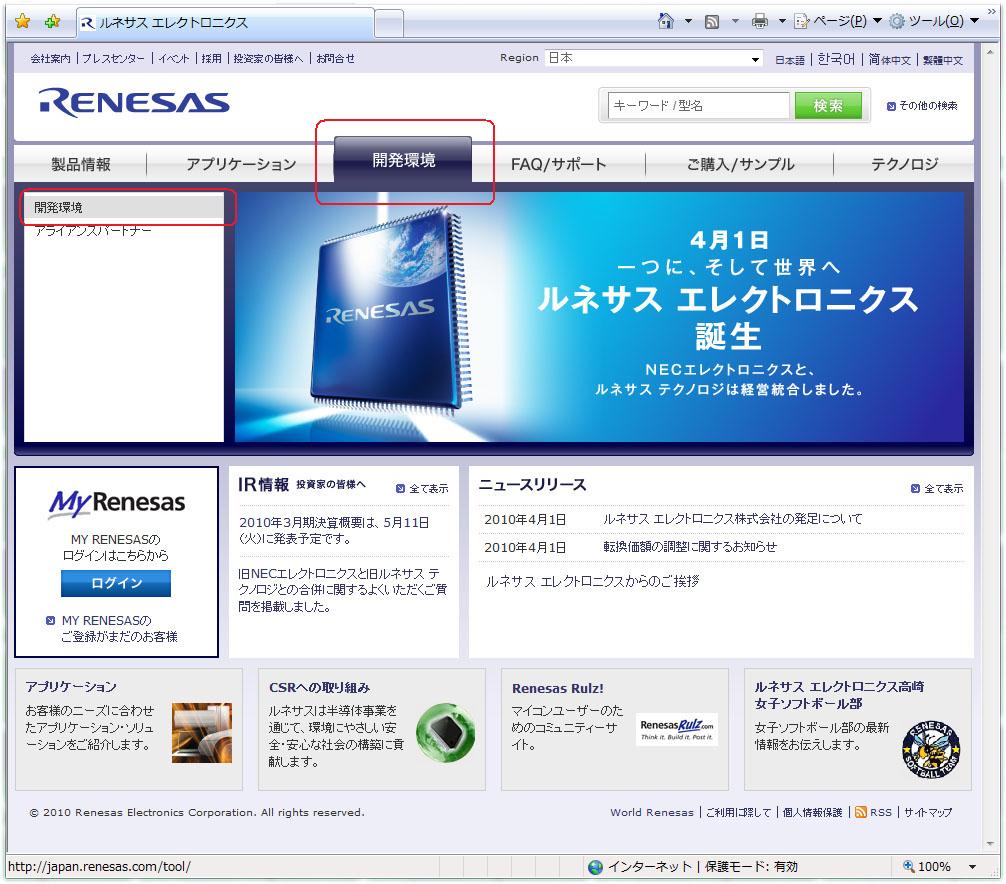Screen dimensions: 1006x884
Task: Click the browser Home icon
Action: click(666, 21)
